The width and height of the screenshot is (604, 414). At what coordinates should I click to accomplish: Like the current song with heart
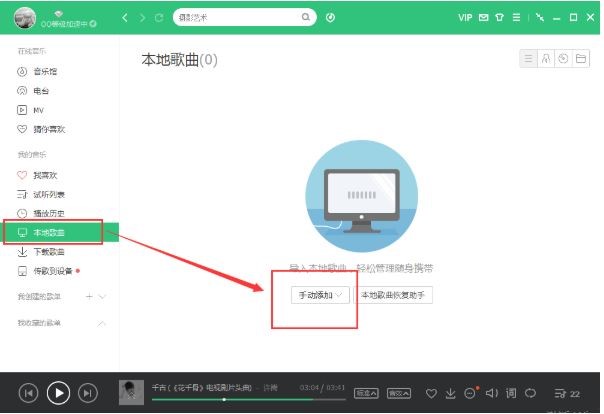431,393
